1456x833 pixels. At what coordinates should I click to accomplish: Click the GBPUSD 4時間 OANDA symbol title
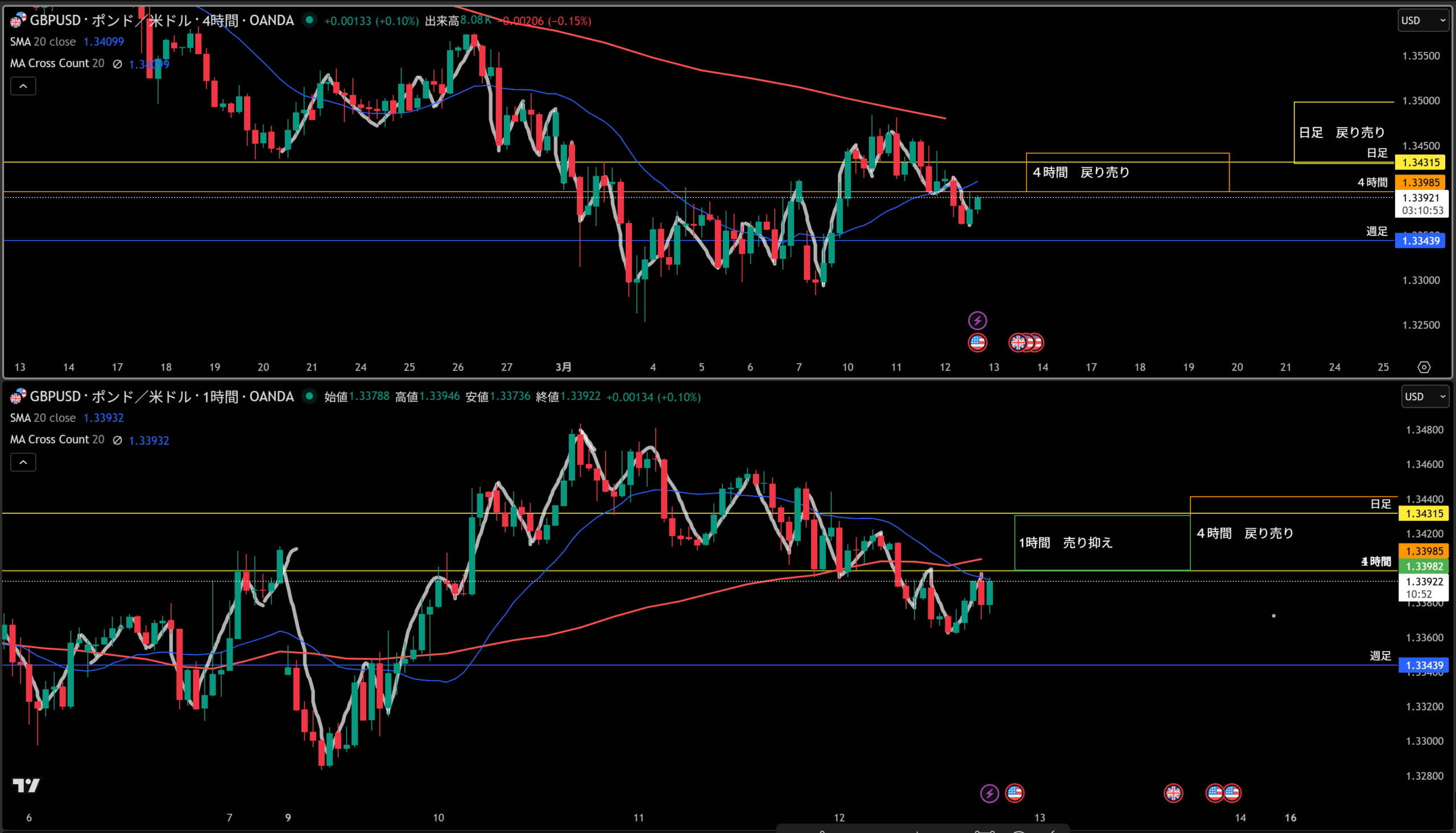(x=162, y=20)
